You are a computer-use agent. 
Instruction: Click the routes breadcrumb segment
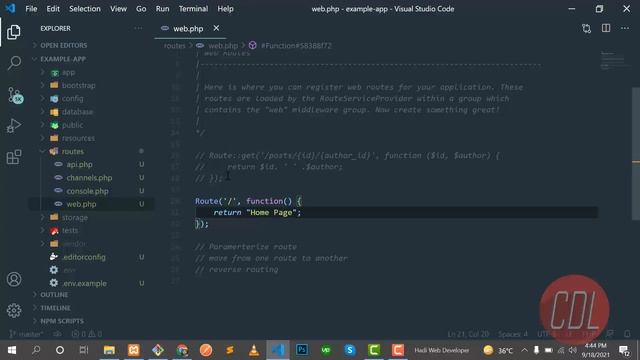pyautogui.click(x=175, y=46)
